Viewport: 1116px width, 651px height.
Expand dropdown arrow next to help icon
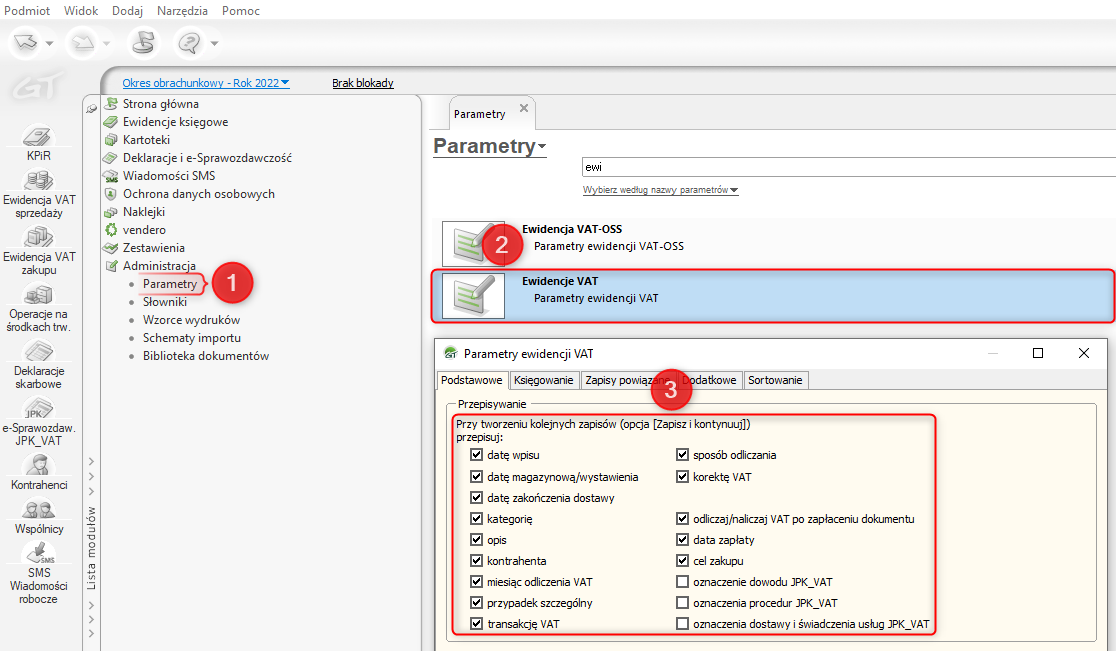point(214,43)
